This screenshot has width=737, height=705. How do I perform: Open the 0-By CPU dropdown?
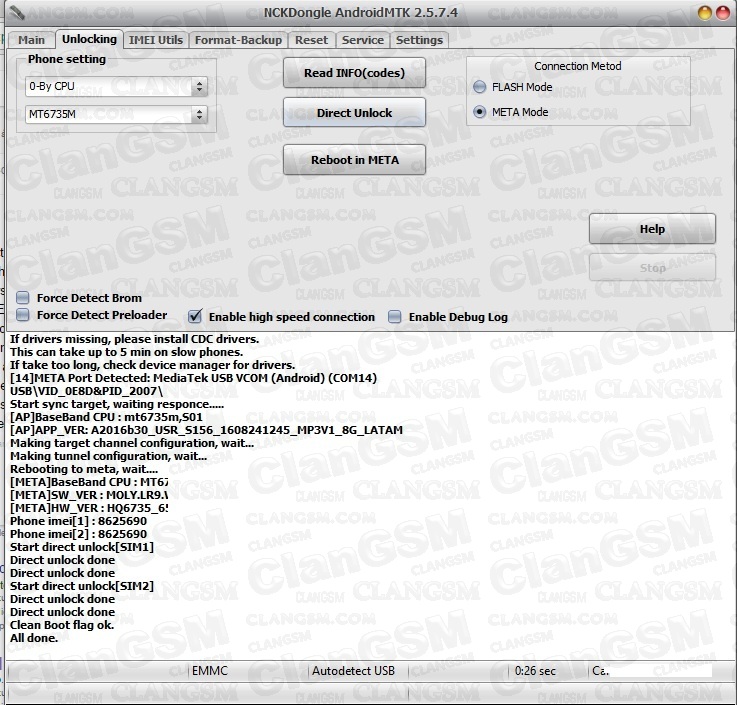tap(117, 86)
